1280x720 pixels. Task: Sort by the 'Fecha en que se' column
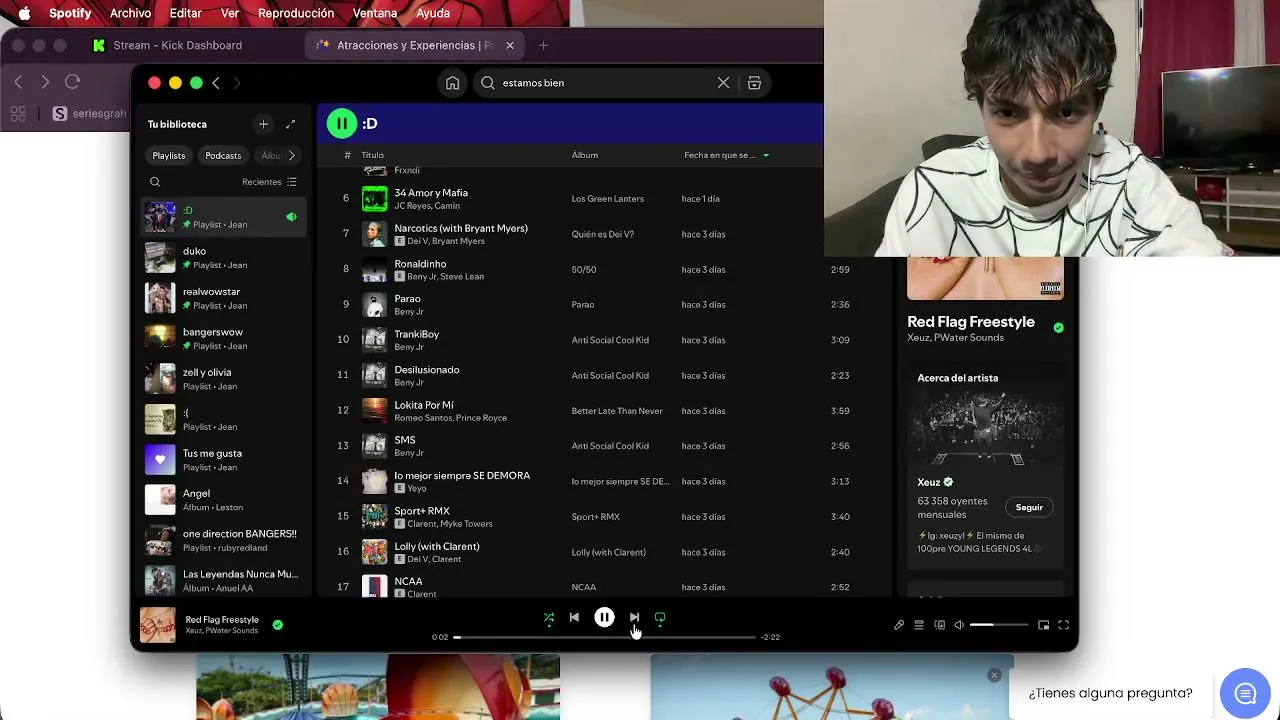click(x=726, y=155)
